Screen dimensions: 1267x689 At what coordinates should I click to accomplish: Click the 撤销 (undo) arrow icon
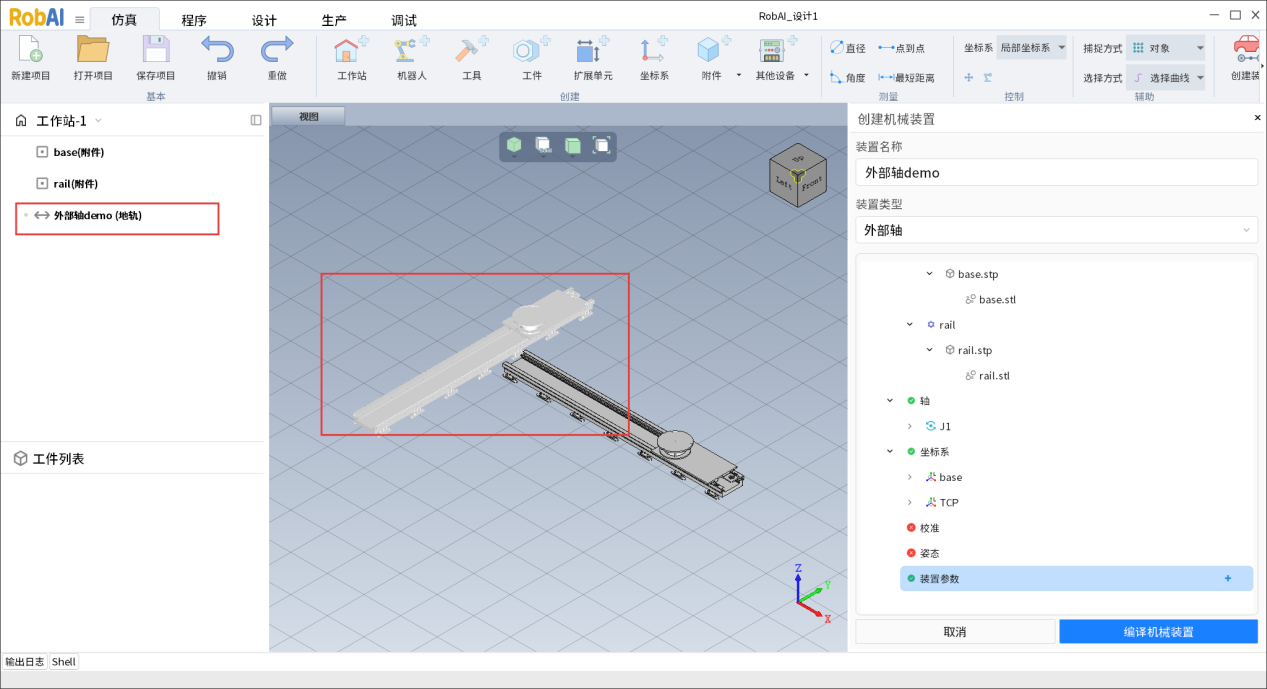[217, 50]
